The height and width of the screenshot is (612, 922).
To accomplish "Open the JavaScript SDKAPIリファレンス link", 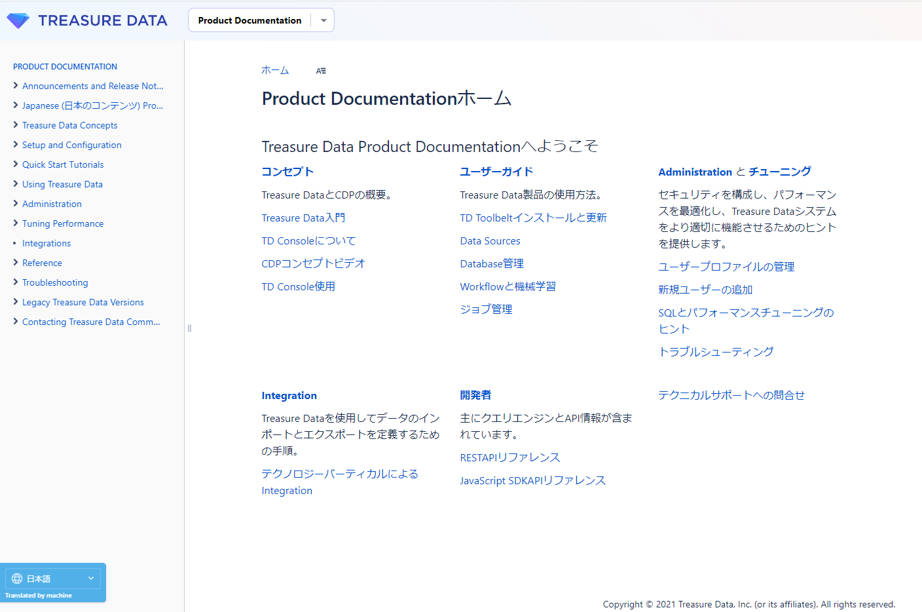I will tap(533, 480).
